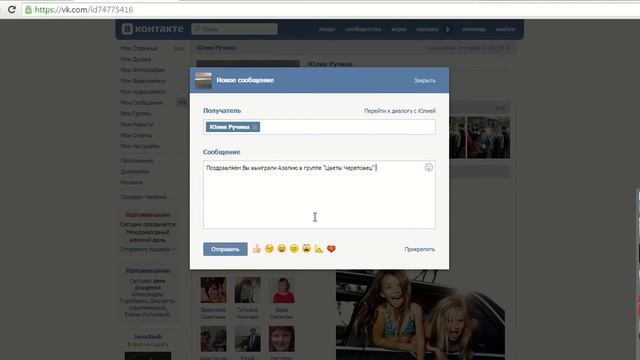Open Документы in the left sidebar
This screenshot has width=640, height=360.
pos(135,171)
